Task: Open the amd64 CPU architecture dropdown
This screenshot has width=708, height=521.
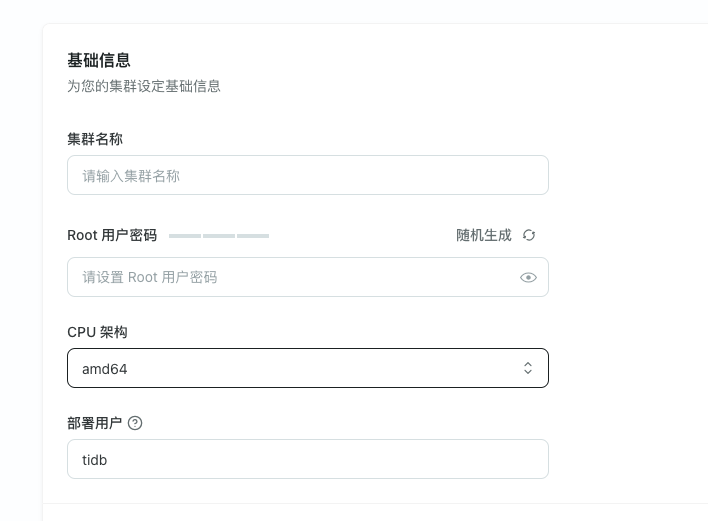Action: (307, 368)
